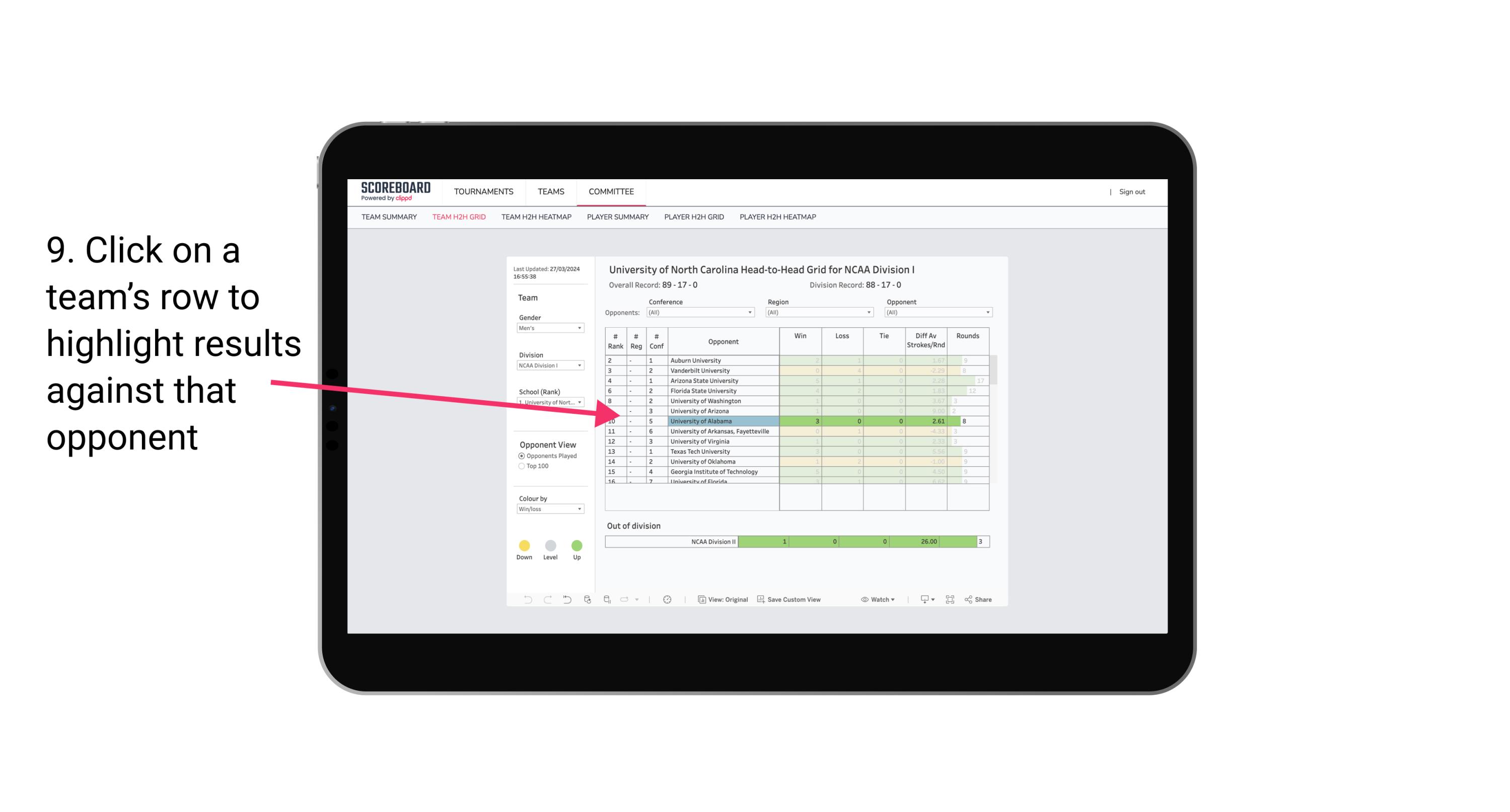Click the present/display icon
Image resolution: width=1510 pixels, height=812 pixels.
921,600
